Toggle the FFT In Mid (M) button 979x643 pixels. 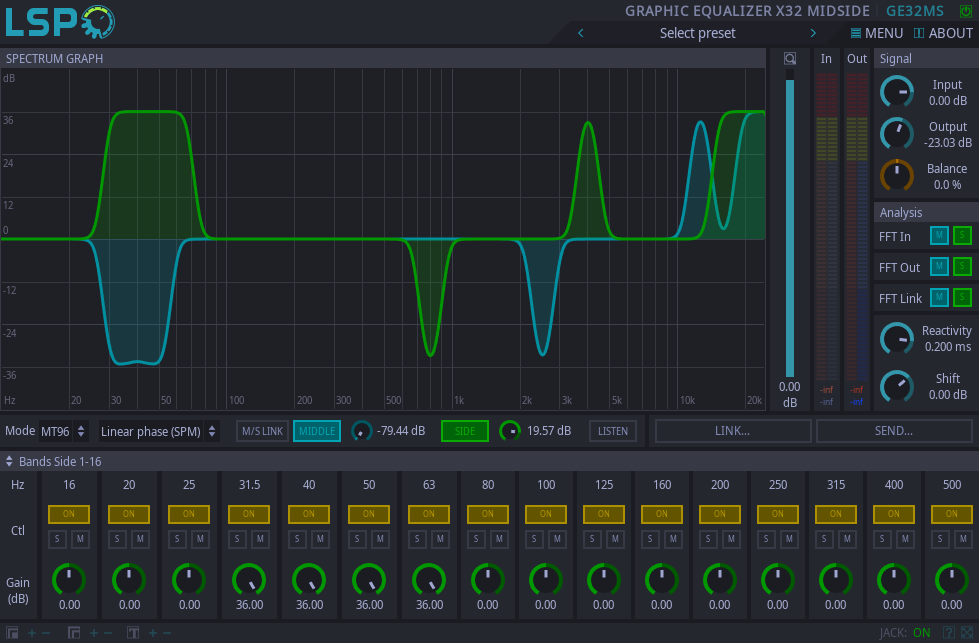pos(939,236)
